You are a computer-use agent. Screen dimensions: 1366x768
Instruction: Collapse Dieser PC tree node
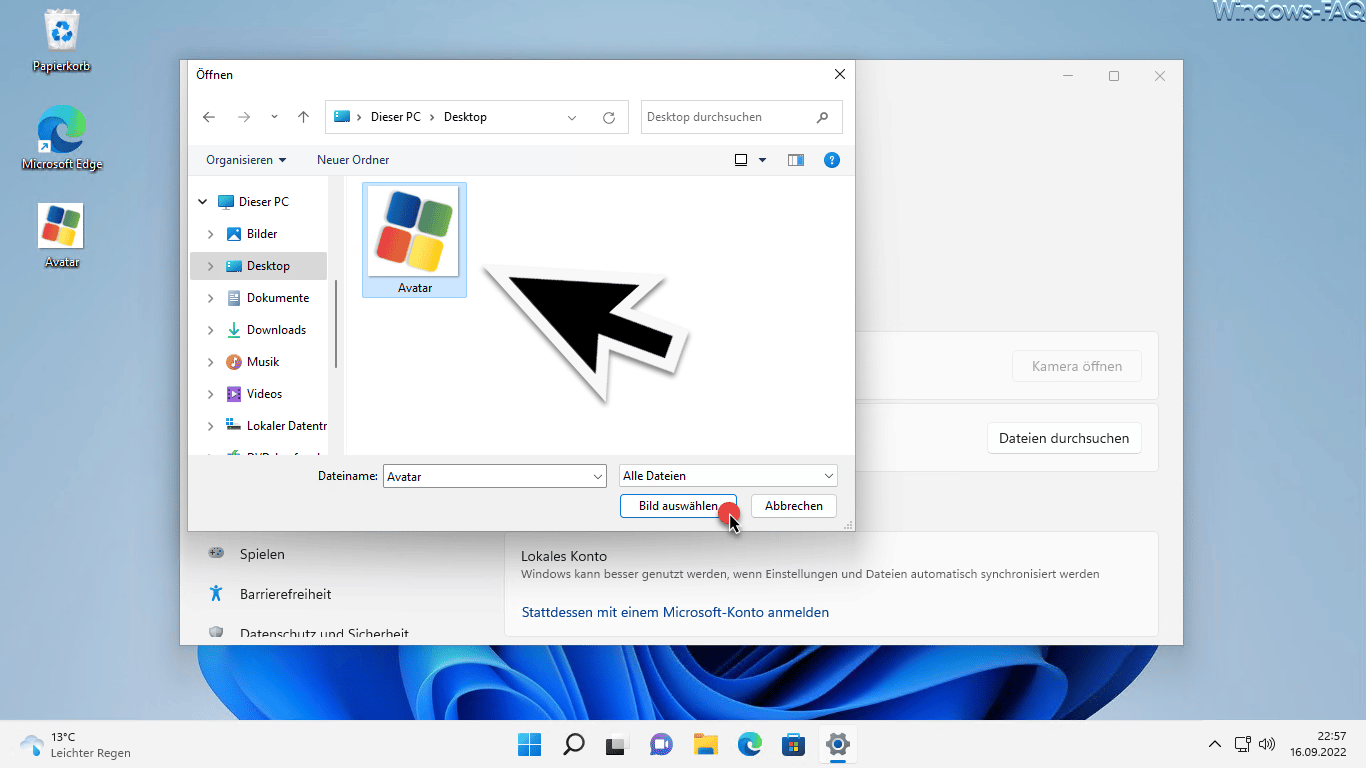point(203,202)
